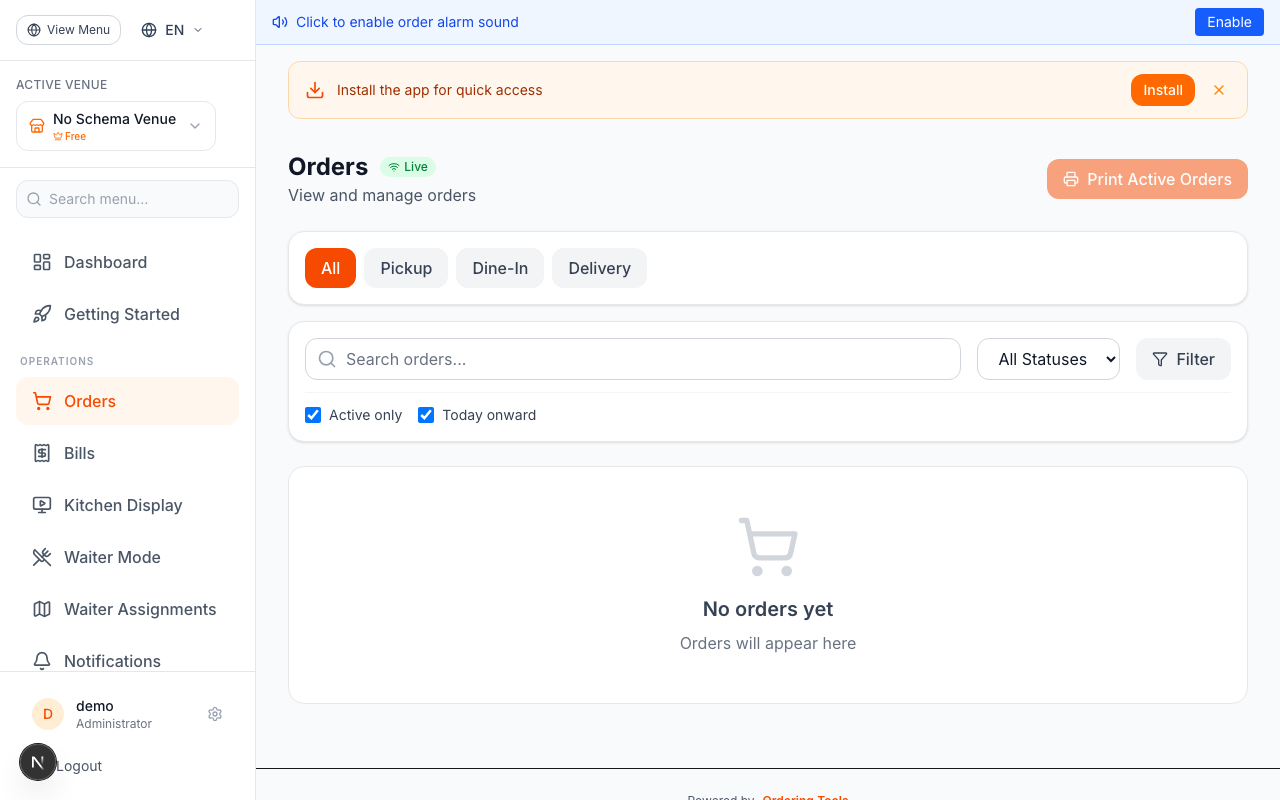This screenshot has width=1280, height=800.
Task: Open the EN language dropdown
Action: [x=172, y=30]
